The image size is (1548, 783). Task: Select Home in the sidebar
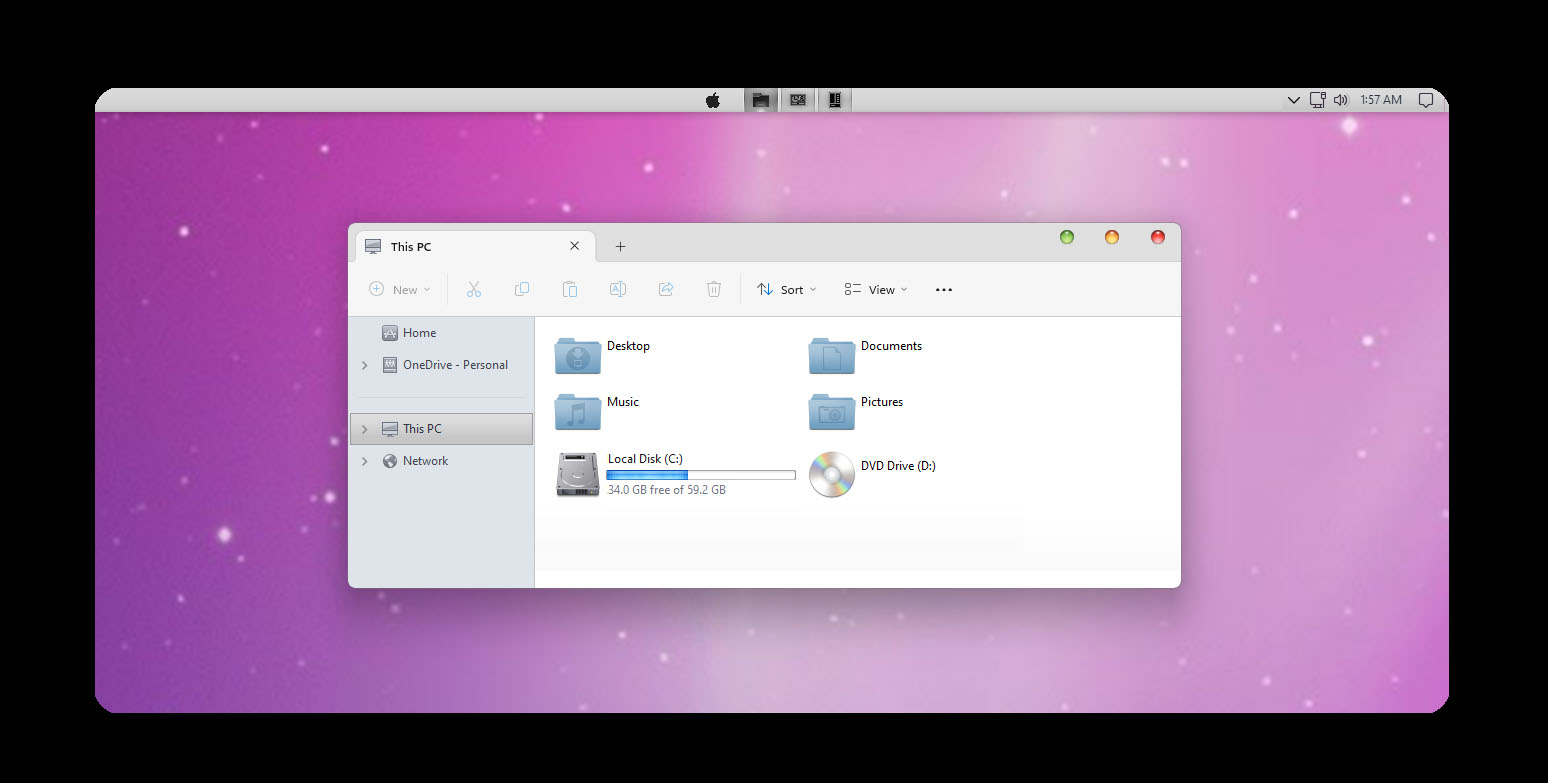click(418, 332)
